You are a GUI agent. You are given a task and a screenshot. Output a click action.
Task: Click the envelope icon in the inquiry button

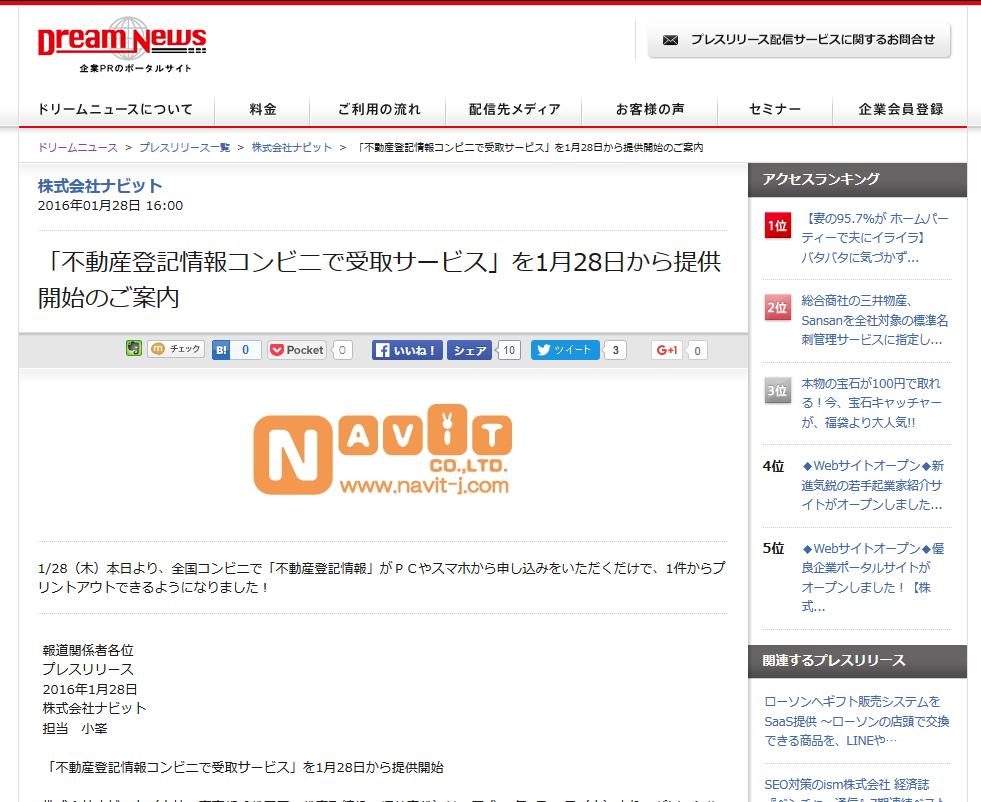click(670, 40)
